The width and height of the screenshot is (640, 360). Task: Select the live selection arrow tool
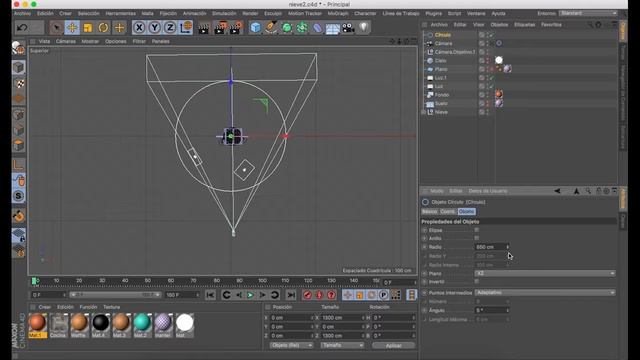56,28
